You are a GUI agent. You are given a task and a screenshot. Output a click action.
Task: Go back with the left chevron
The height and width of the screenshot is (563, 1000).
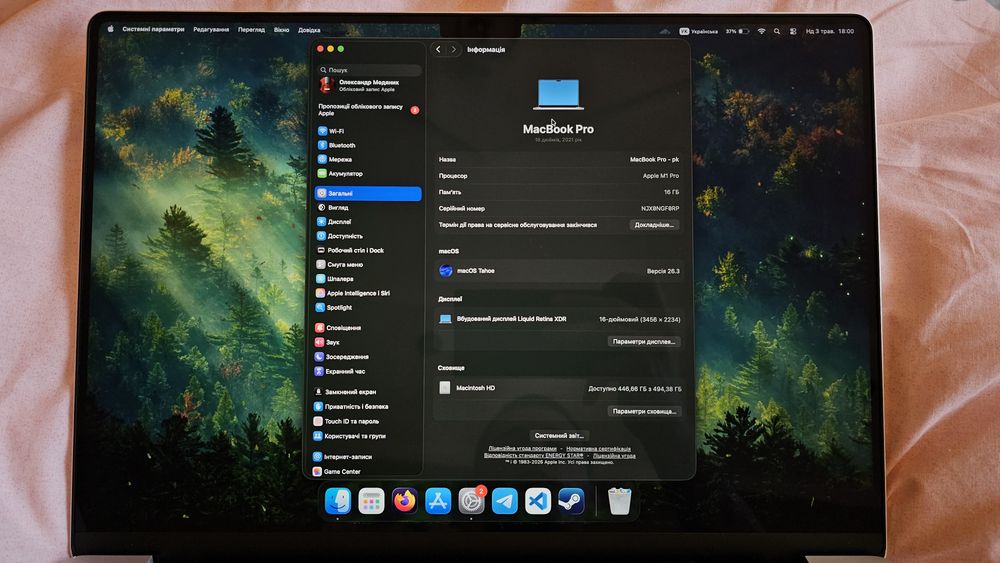coord(438,49)
